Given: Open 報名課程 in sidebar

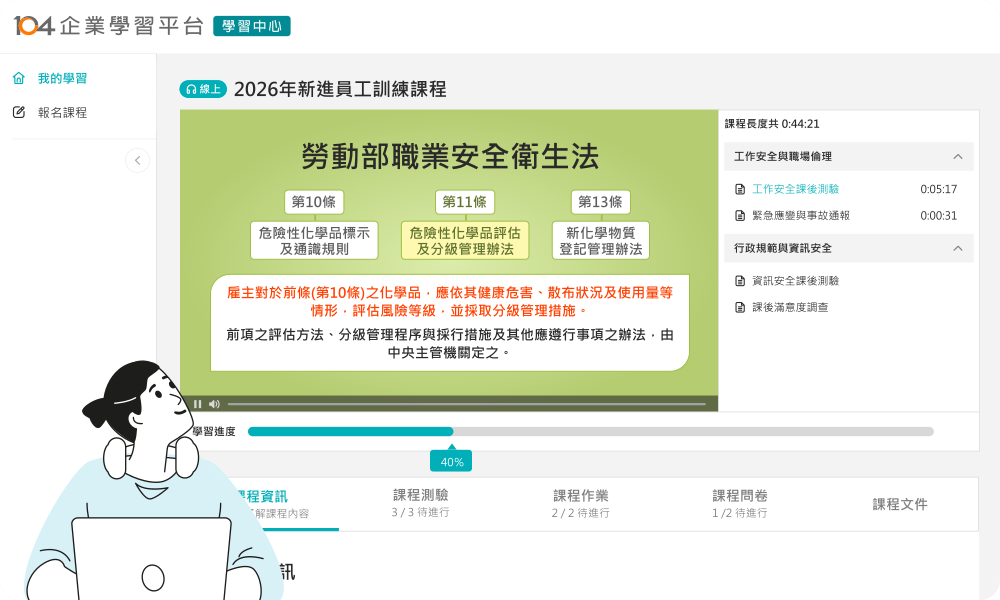Looking at the screenshot, I should click(62, 113).
